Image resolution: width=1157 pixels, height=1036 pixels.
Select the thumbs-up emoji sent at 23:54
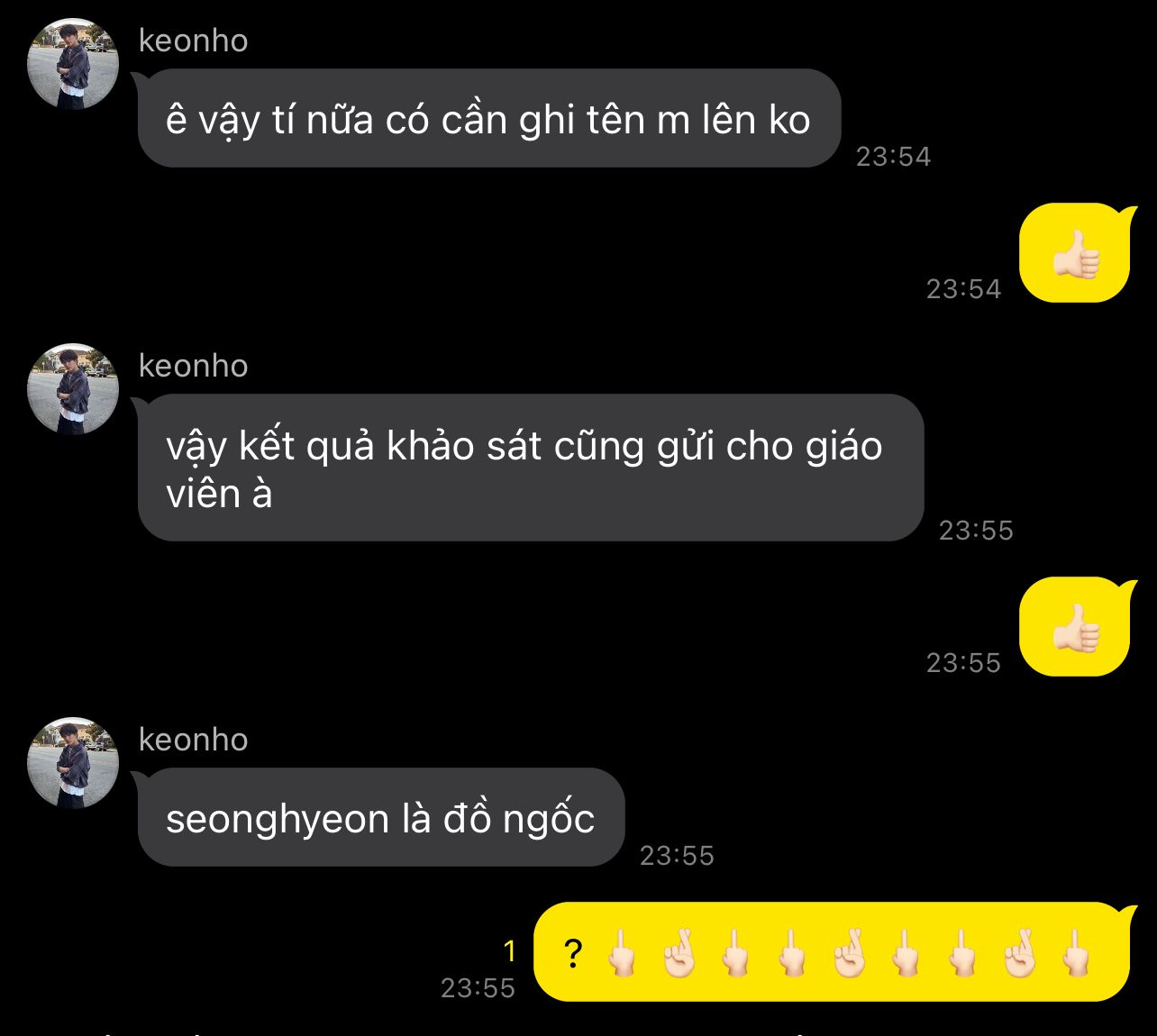click(1077, 253)
